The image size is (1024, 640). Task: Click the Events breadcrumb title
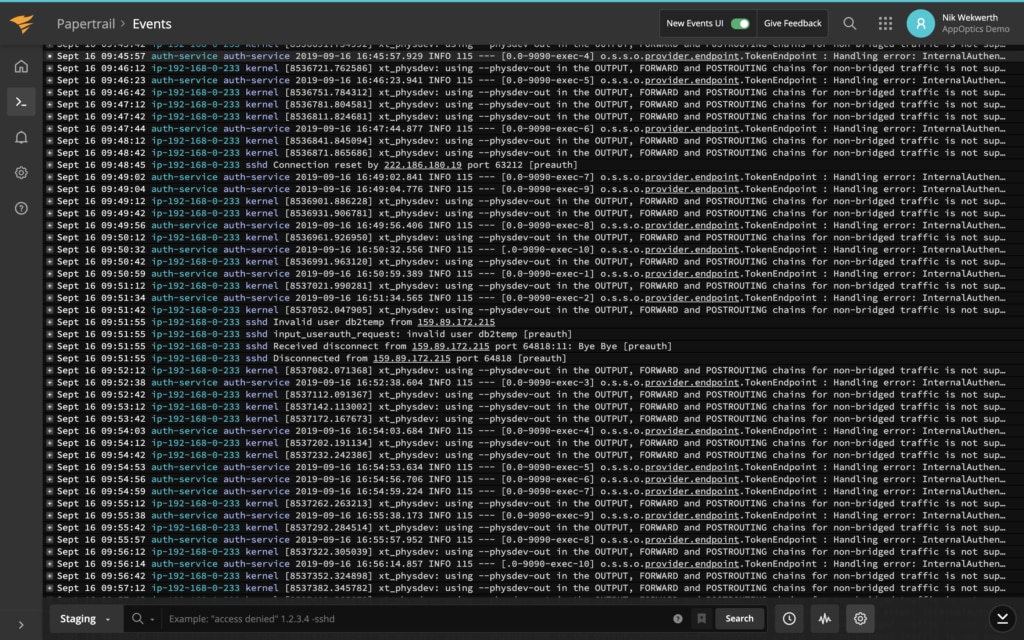152,24
